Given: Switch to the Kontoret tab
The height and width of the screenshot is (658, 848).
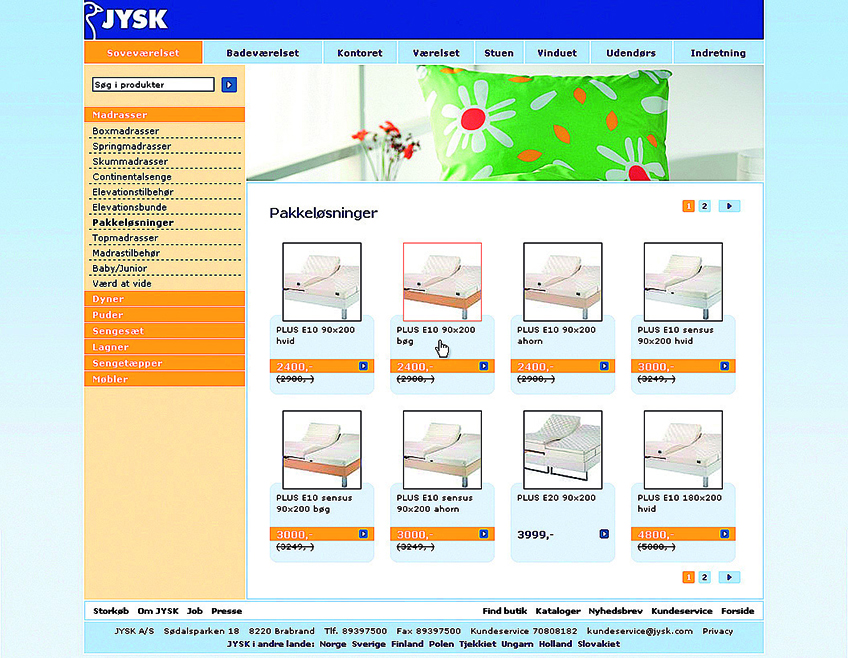Looking at the screenshot, I should point(360,53).
